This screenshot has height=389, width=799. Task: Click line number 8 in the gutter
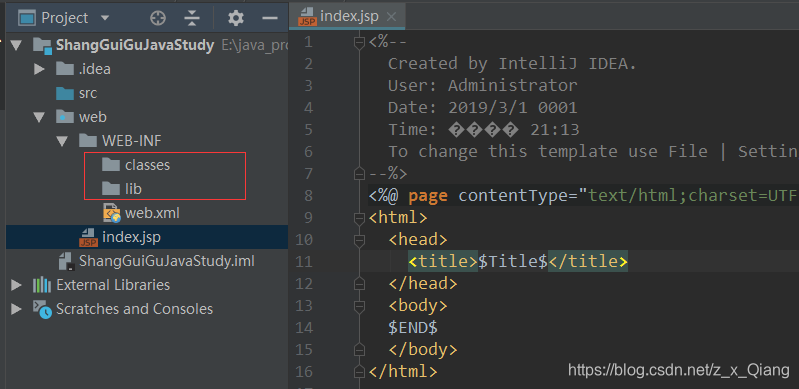(308, 196)
